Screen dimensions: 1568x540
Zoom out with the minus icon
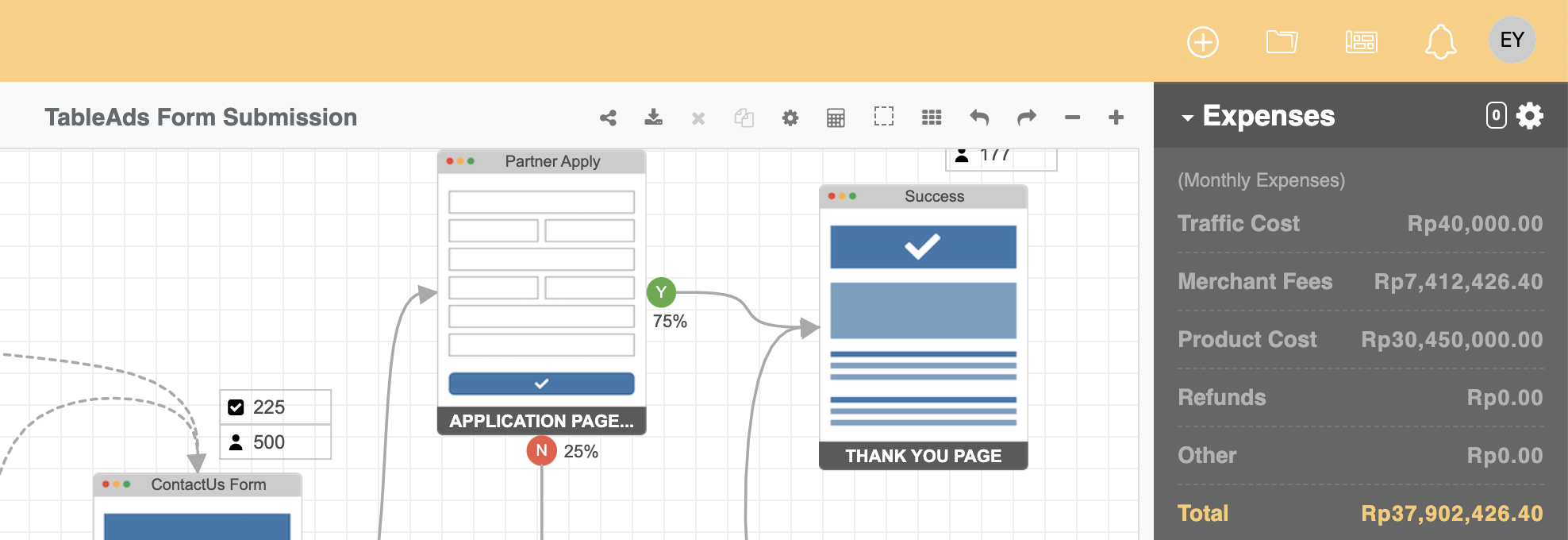click(x=1072, y=118)
